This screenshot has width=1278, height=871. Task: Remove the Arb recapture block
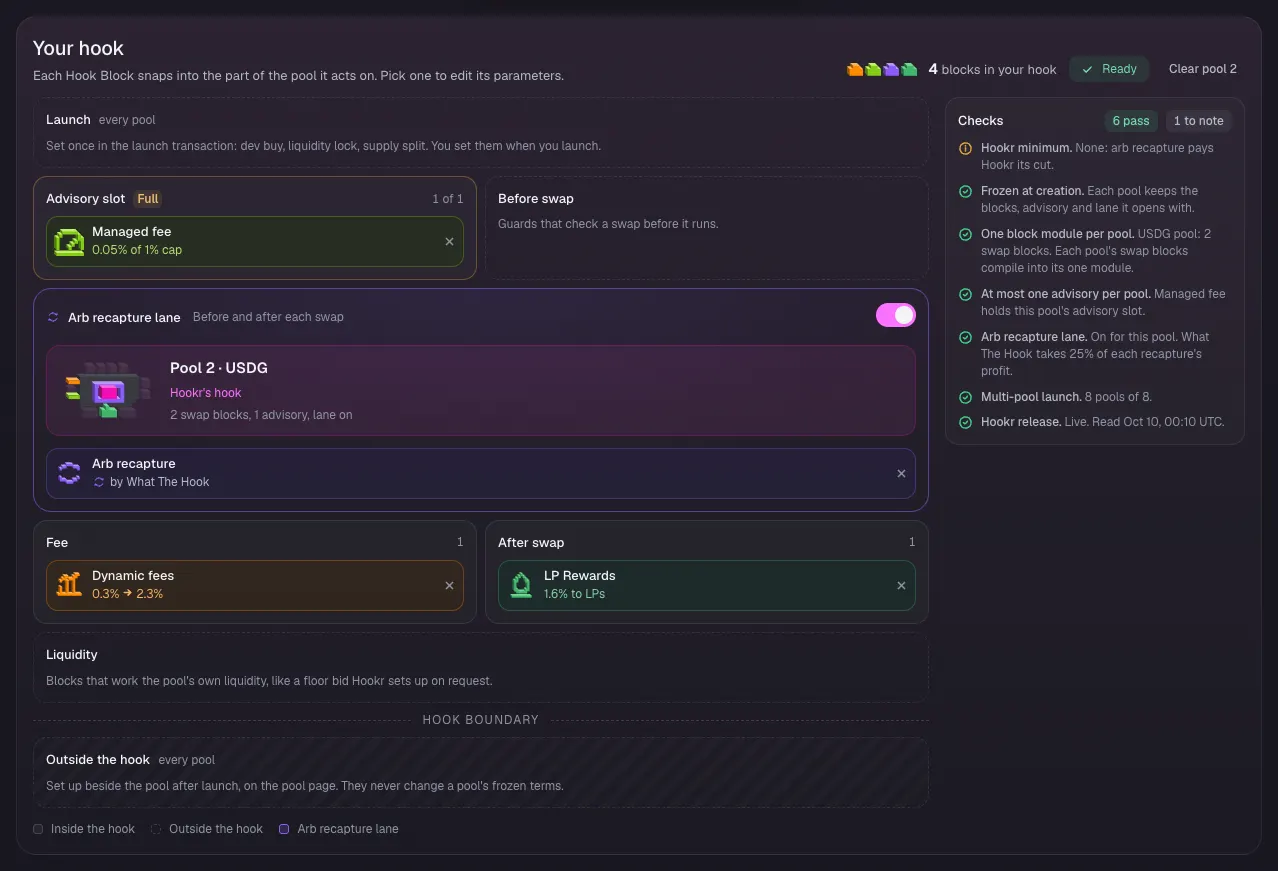click(x=901, y=474)
